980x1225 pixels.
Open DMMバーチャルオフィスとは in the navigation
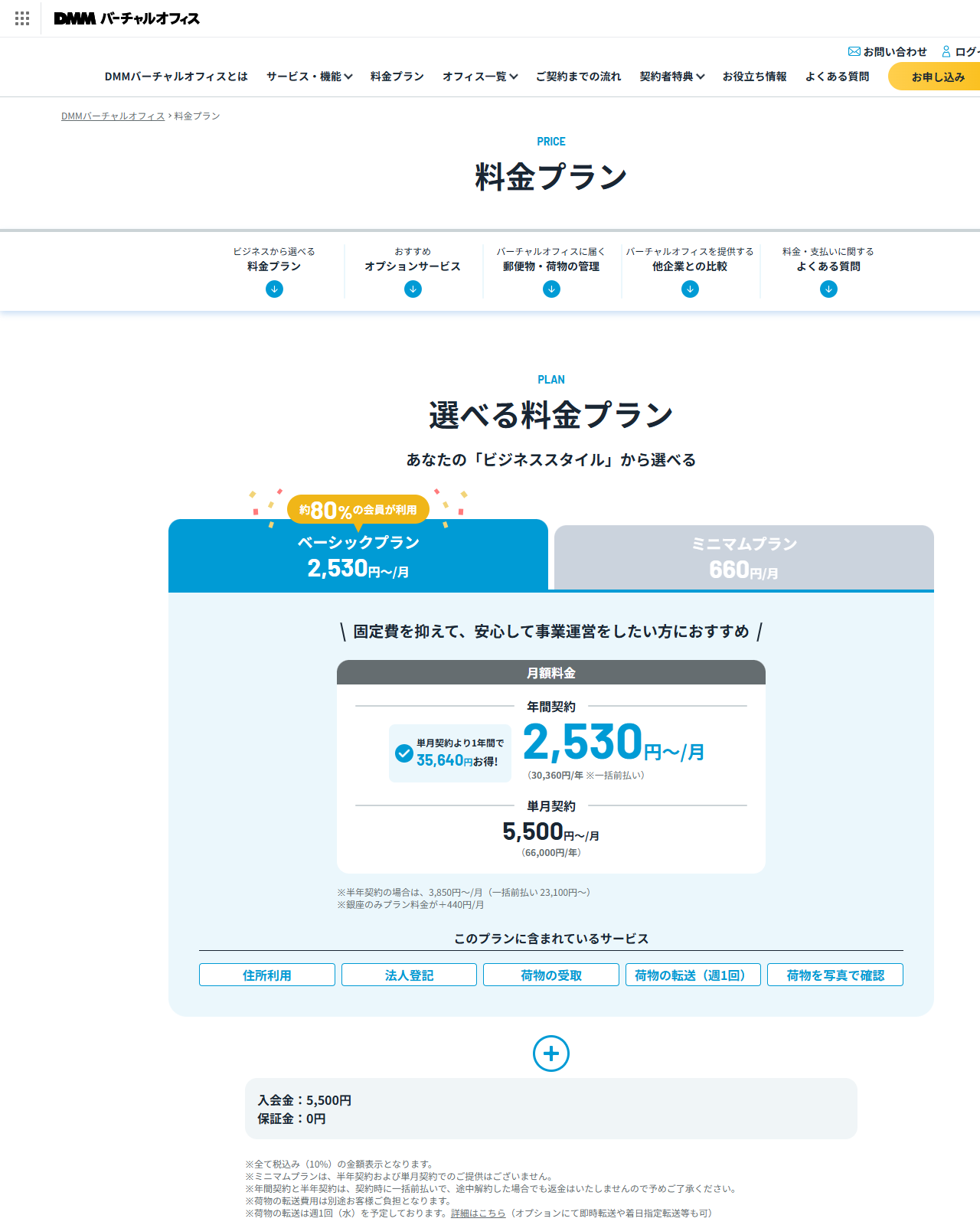coord(176,77)
